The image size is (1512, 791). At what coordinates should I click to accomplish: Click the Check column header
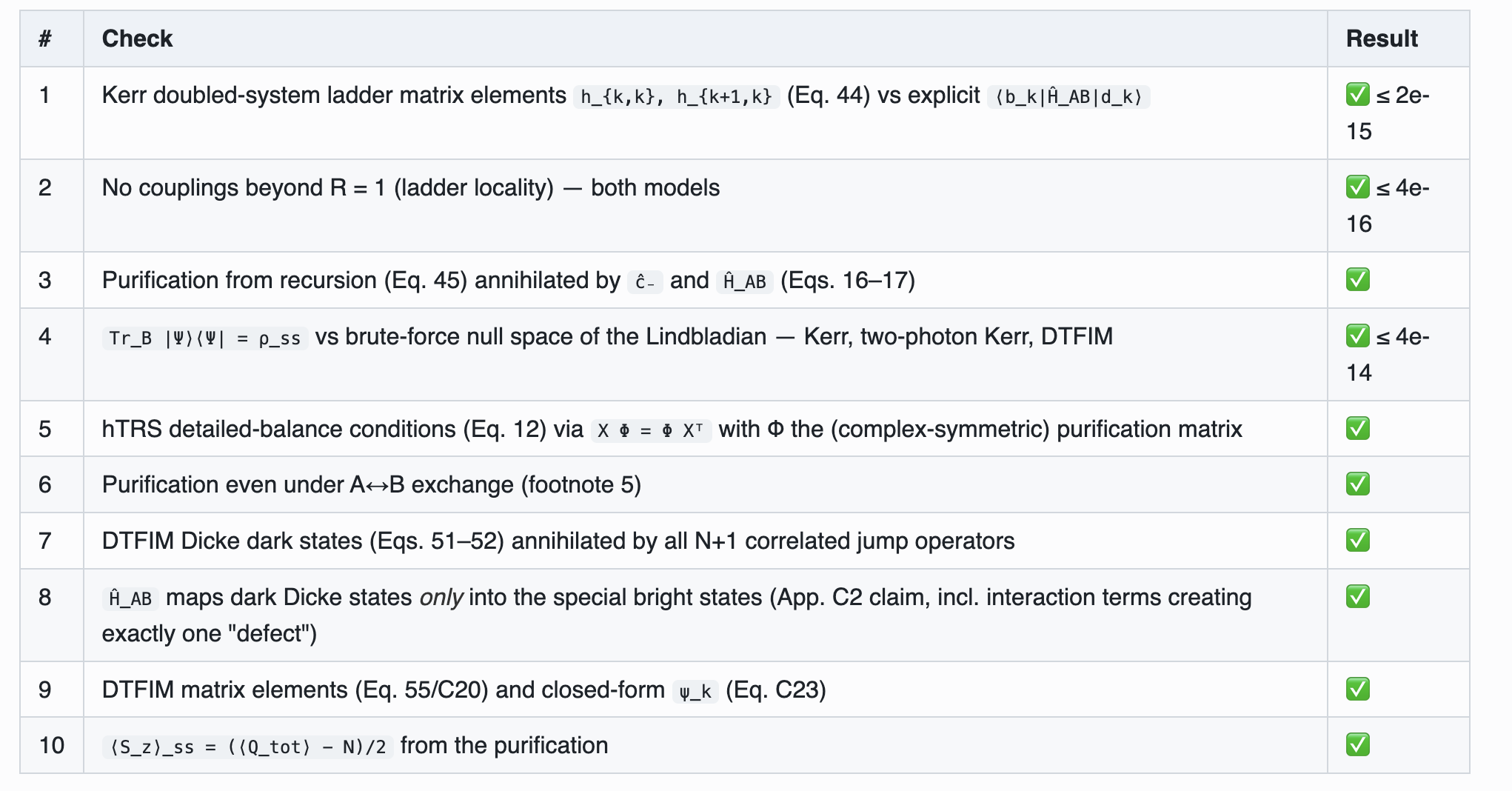tap(137, 39)
